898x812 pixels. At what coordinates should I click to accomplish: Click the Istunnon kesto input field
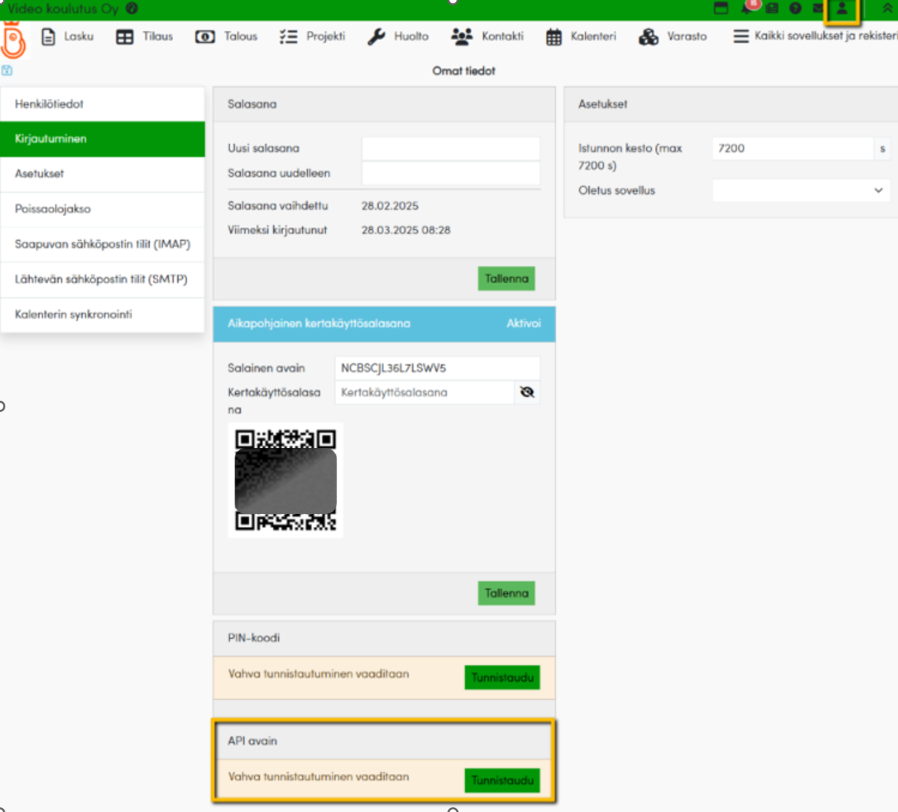pos(792,149)
